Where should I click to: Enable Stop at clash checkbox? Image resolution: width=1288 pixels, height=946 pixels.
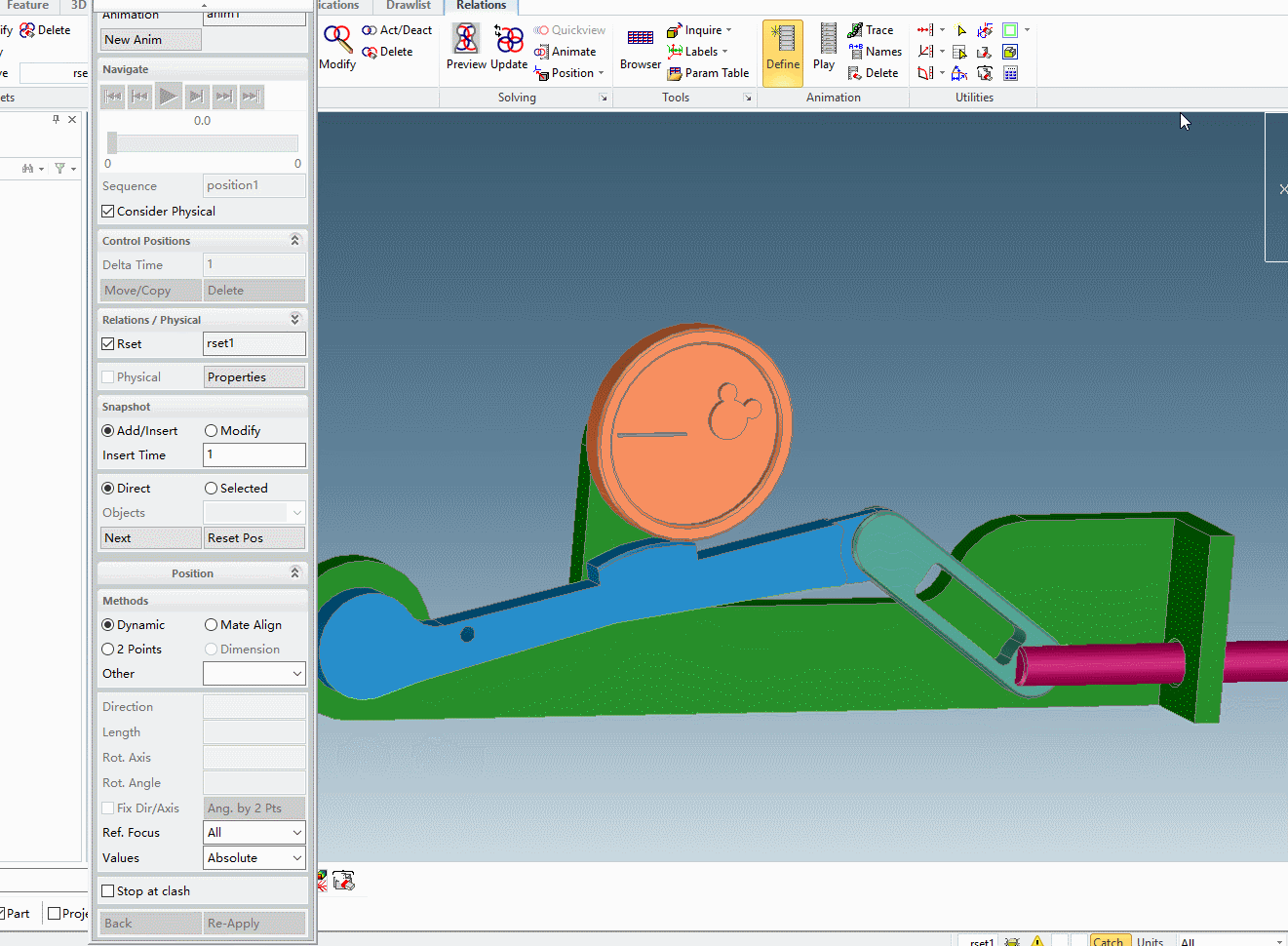pyautogui.click(x=108, y=890)
